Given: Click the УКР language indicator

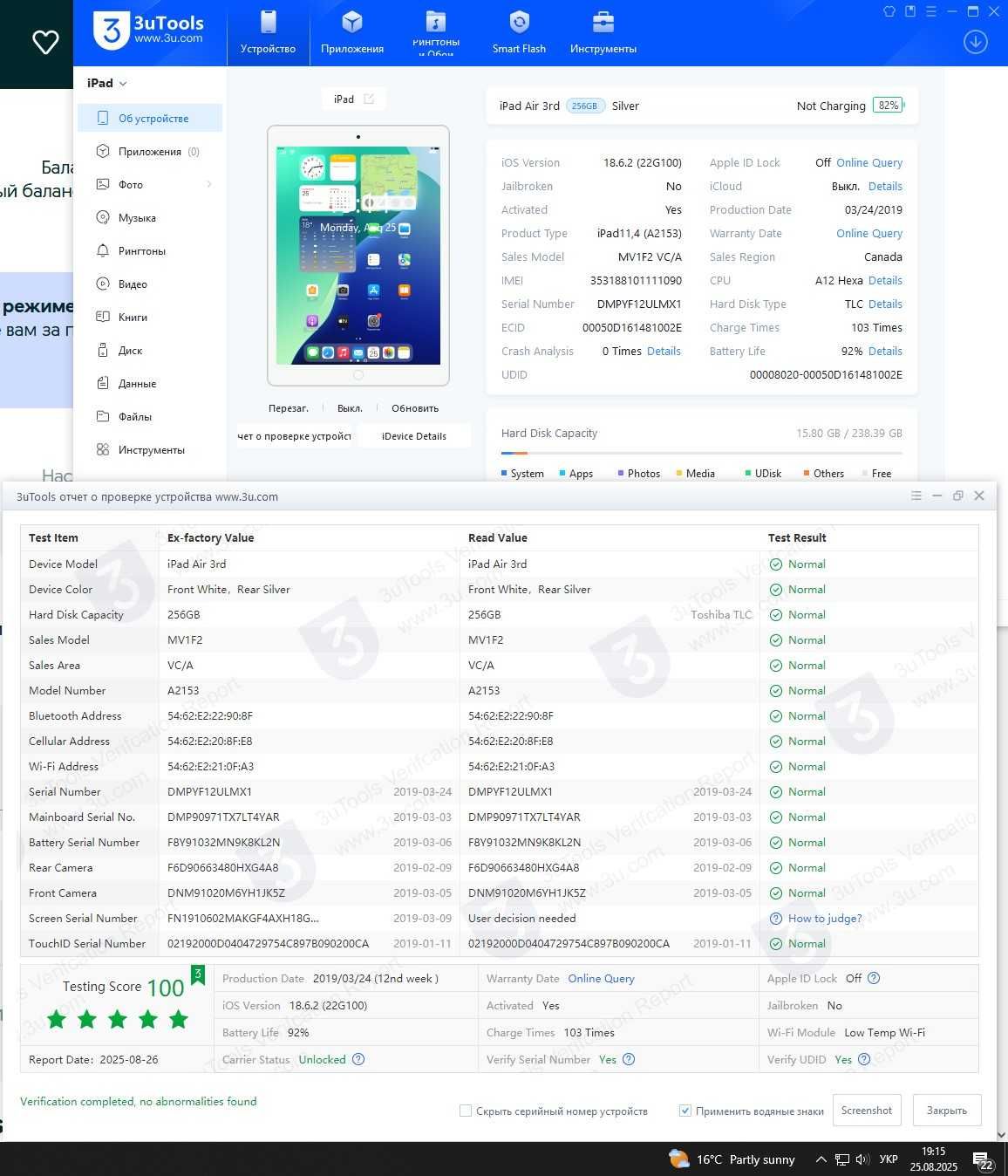Looking at the screenshot, I should coord(889,1159).
